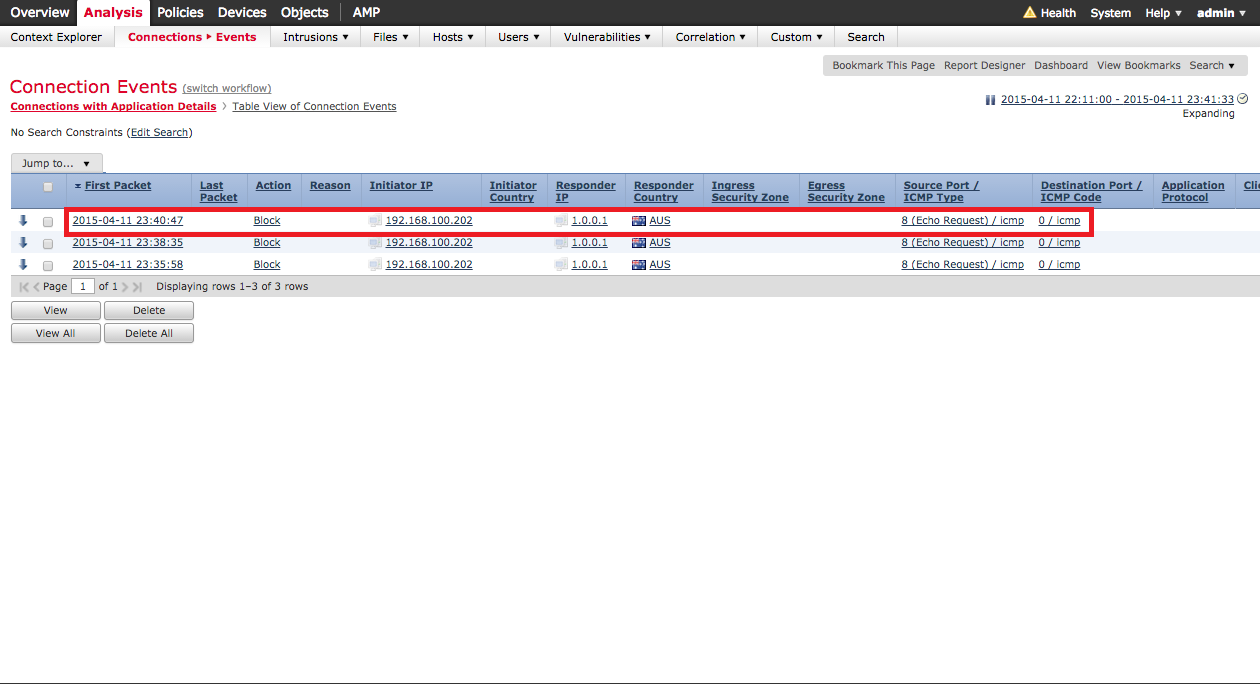1260x684 pixels.
Task: Tick the checkbox for the 23:38:35 event
Action: (48, 244)
